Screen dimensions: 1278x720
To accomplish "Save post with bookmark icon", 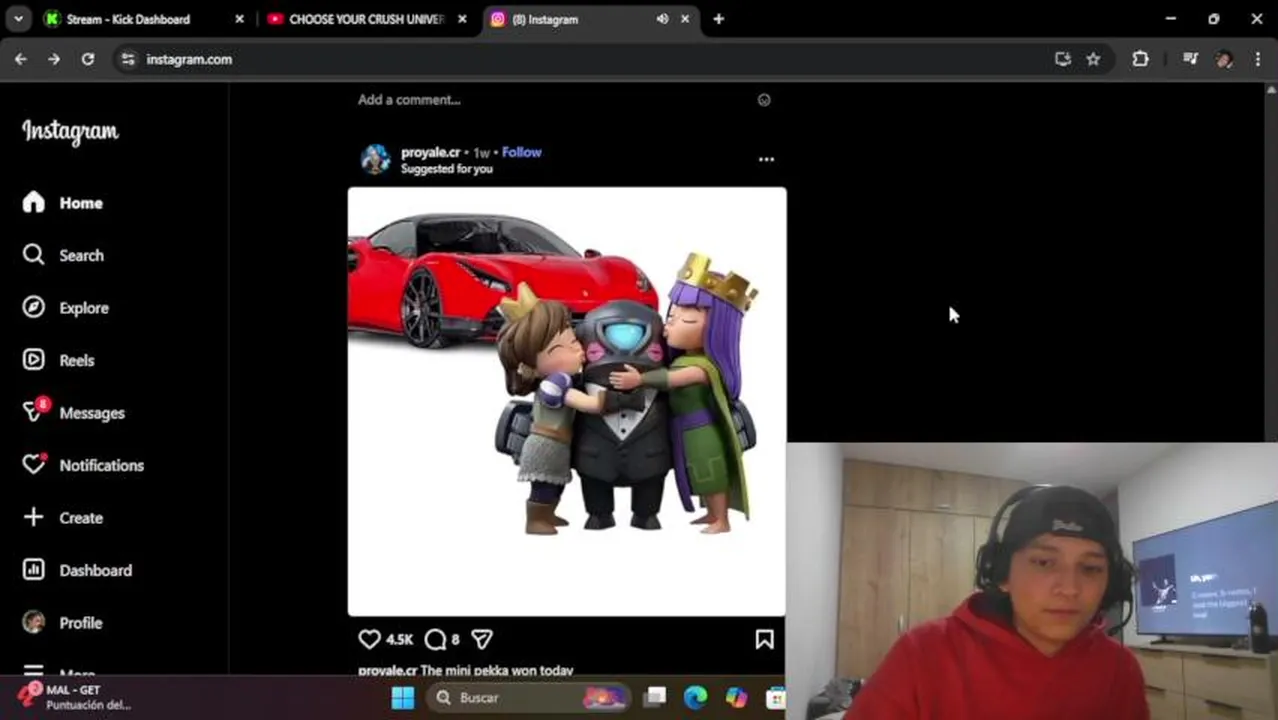I will click(x=764, y=639).
